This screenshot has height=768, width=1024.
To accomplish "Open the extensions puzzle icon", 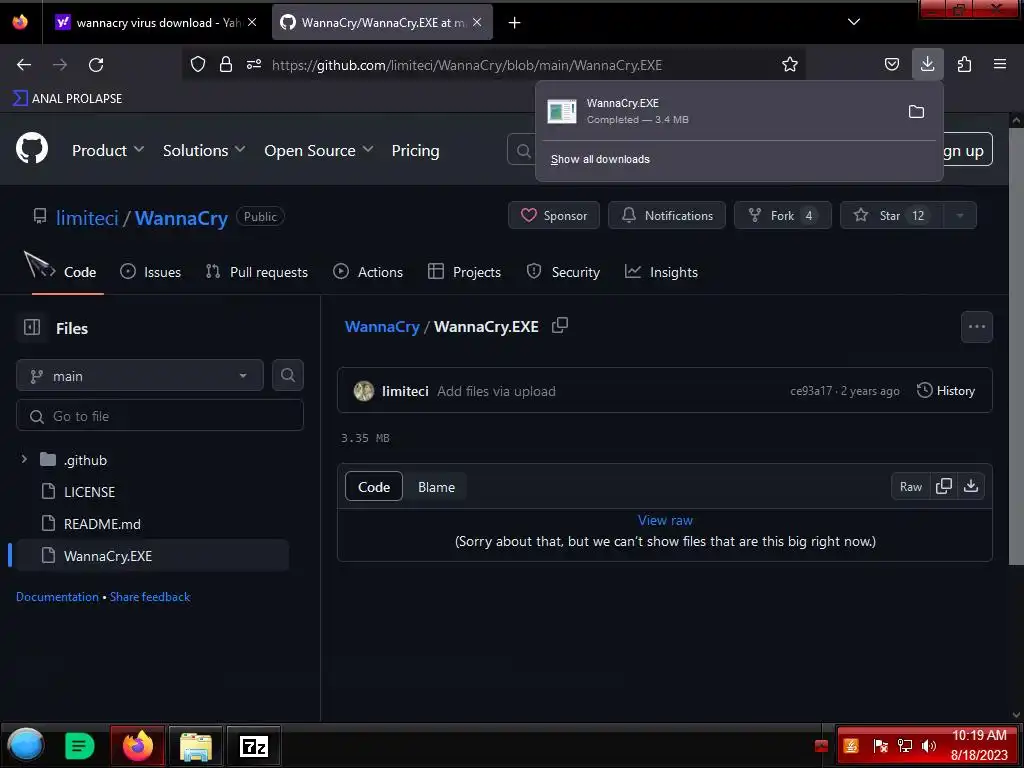I will click(x=964, y=64).
